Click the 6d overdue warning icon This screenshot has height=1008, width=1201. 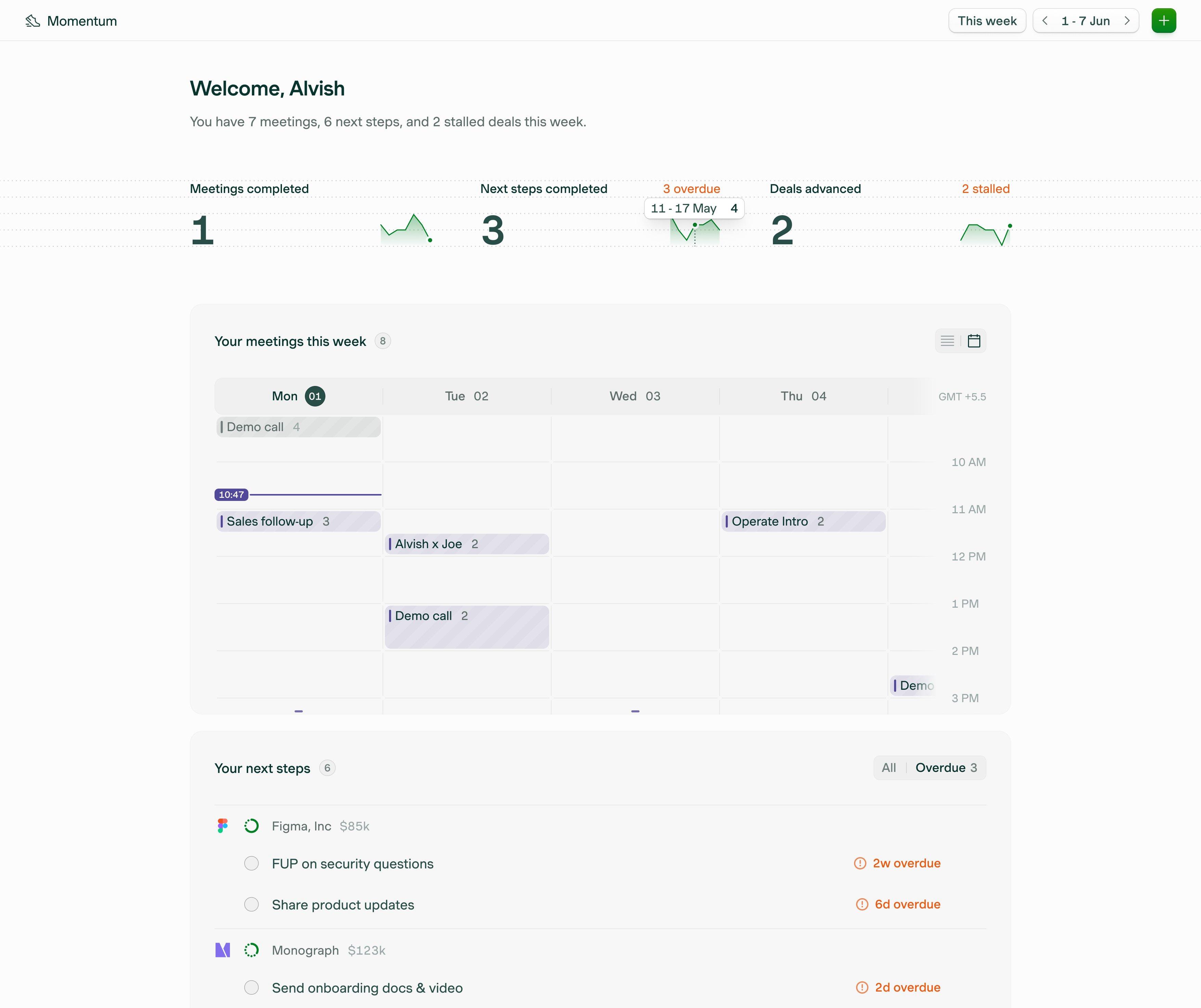(862, 905)
